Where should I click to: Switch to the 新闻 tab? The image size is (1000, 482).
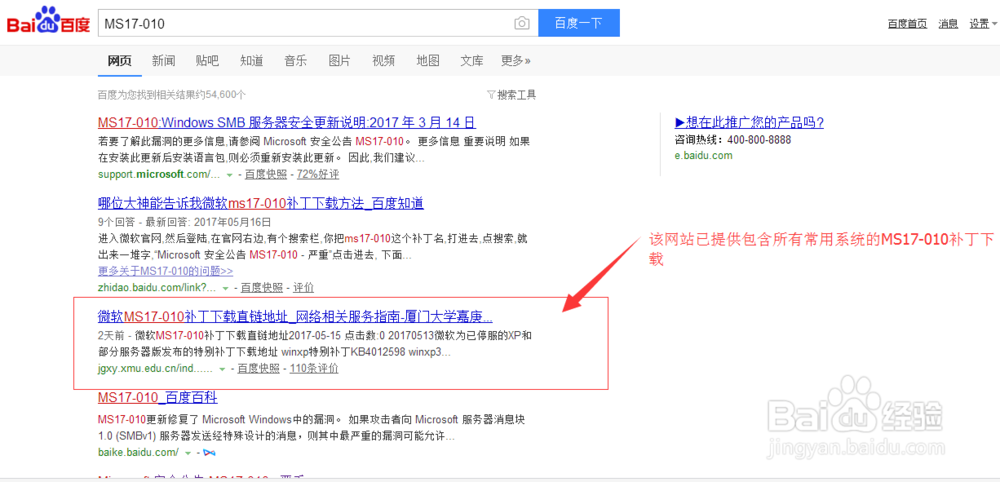click(x=164, y=61)
